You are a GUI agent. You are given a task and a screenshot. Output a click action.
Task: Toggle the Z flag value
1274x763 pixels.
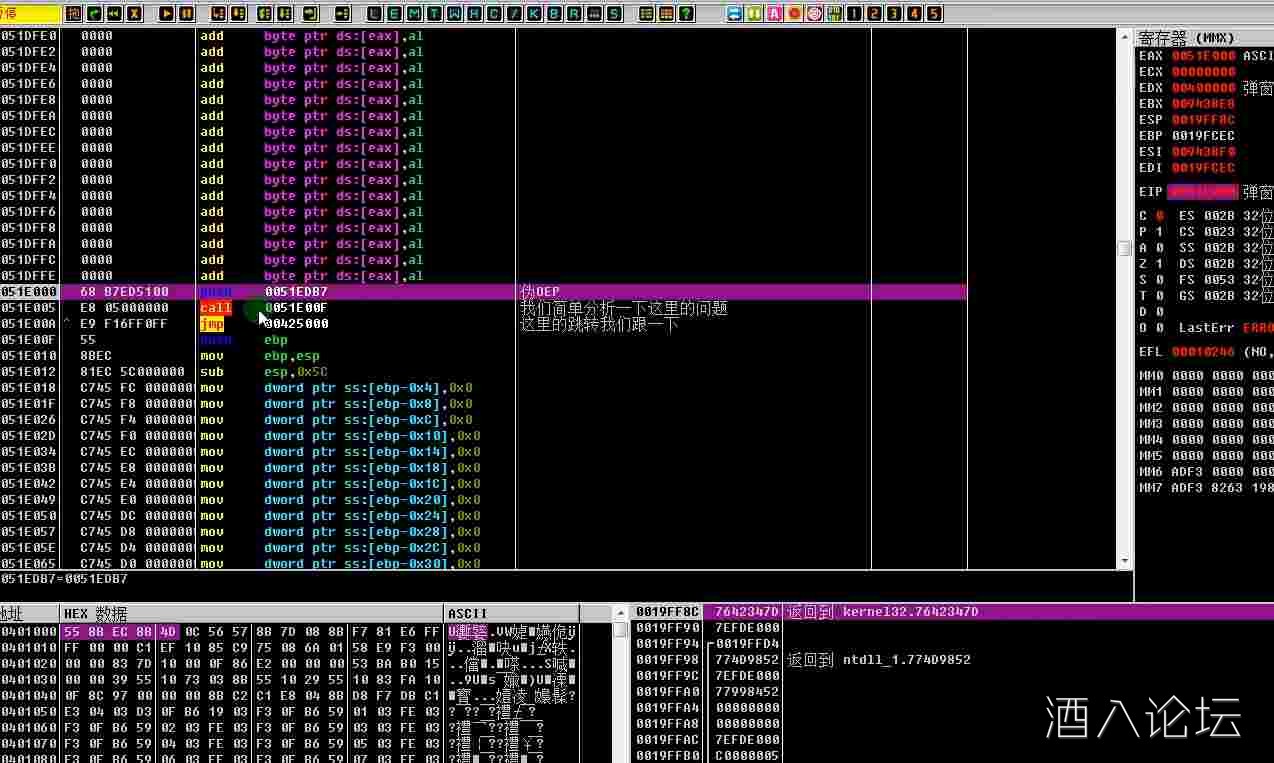(x=1159, y=264)
